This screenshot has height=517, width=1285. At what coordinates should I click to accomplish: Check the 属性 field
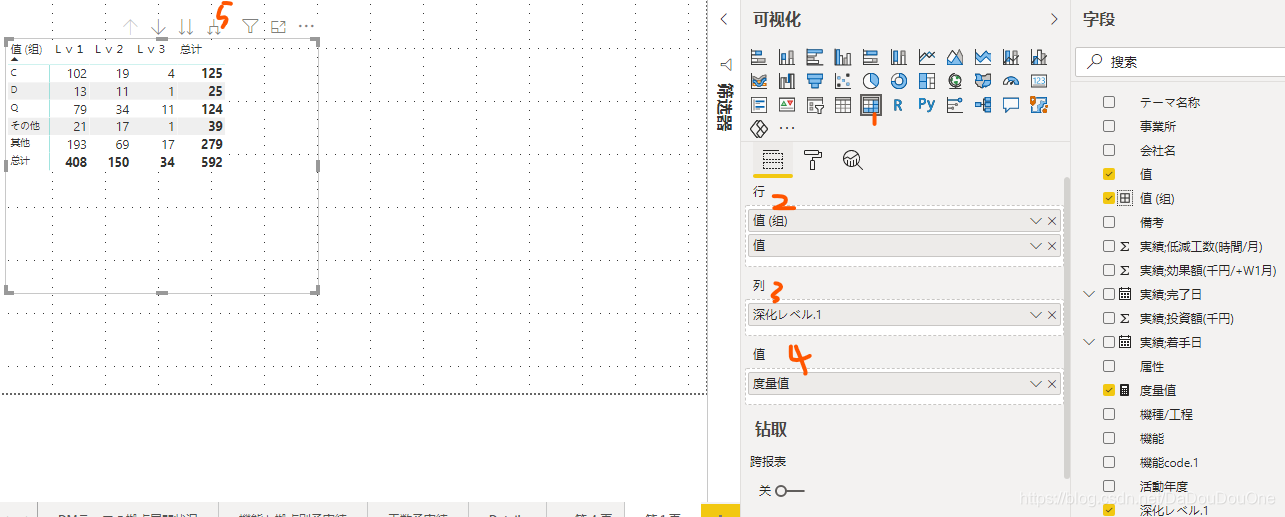click(1109, 366)
